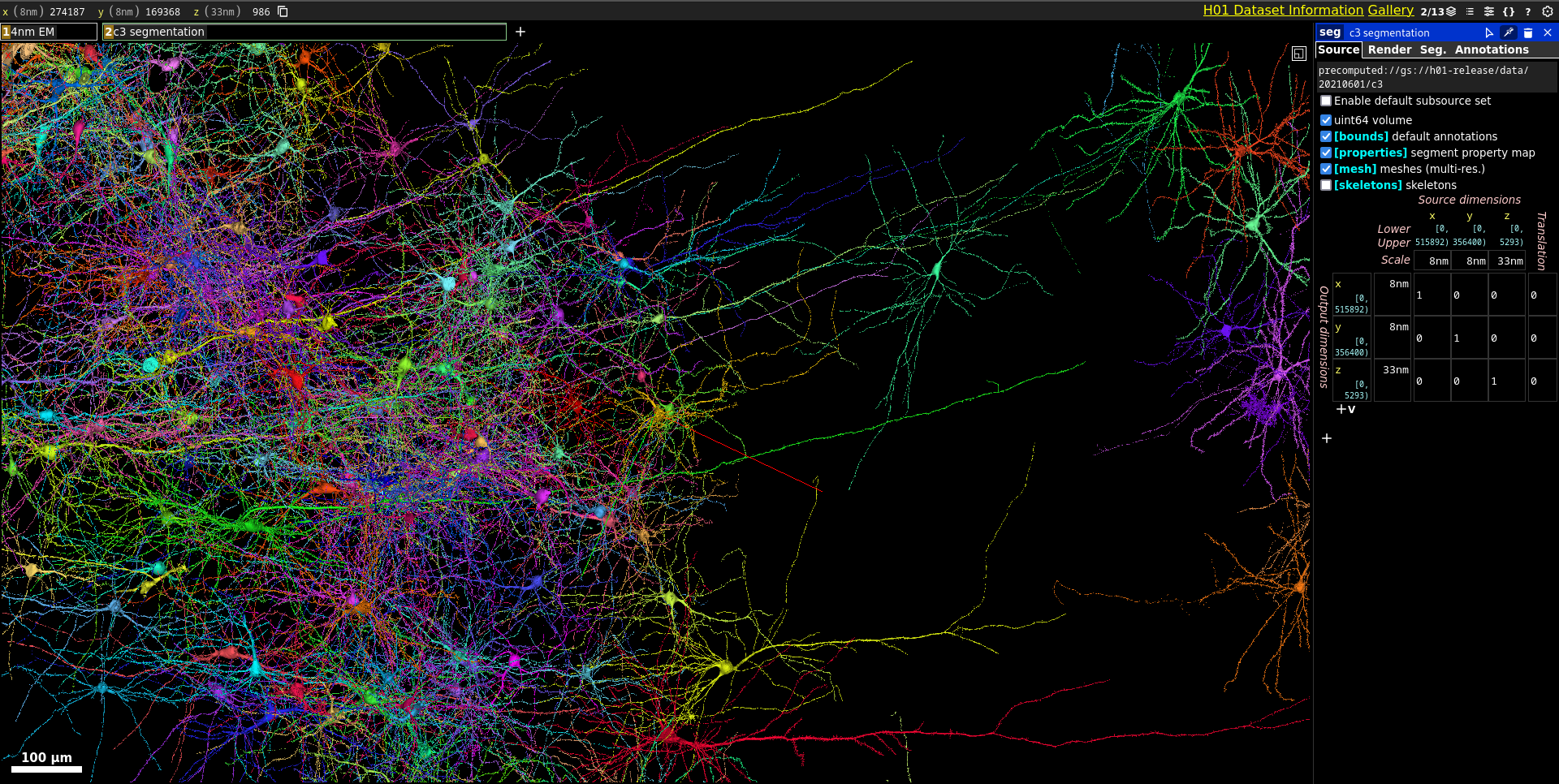Edit output z scale 33nm field

pos(1393,370)
